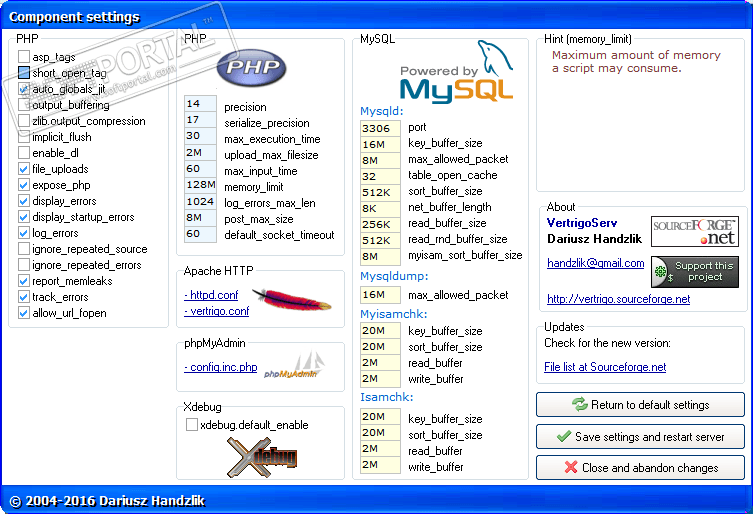Click Myisamchk write_buffer field
The image size is (753, 514).
[x=380, y=379]
